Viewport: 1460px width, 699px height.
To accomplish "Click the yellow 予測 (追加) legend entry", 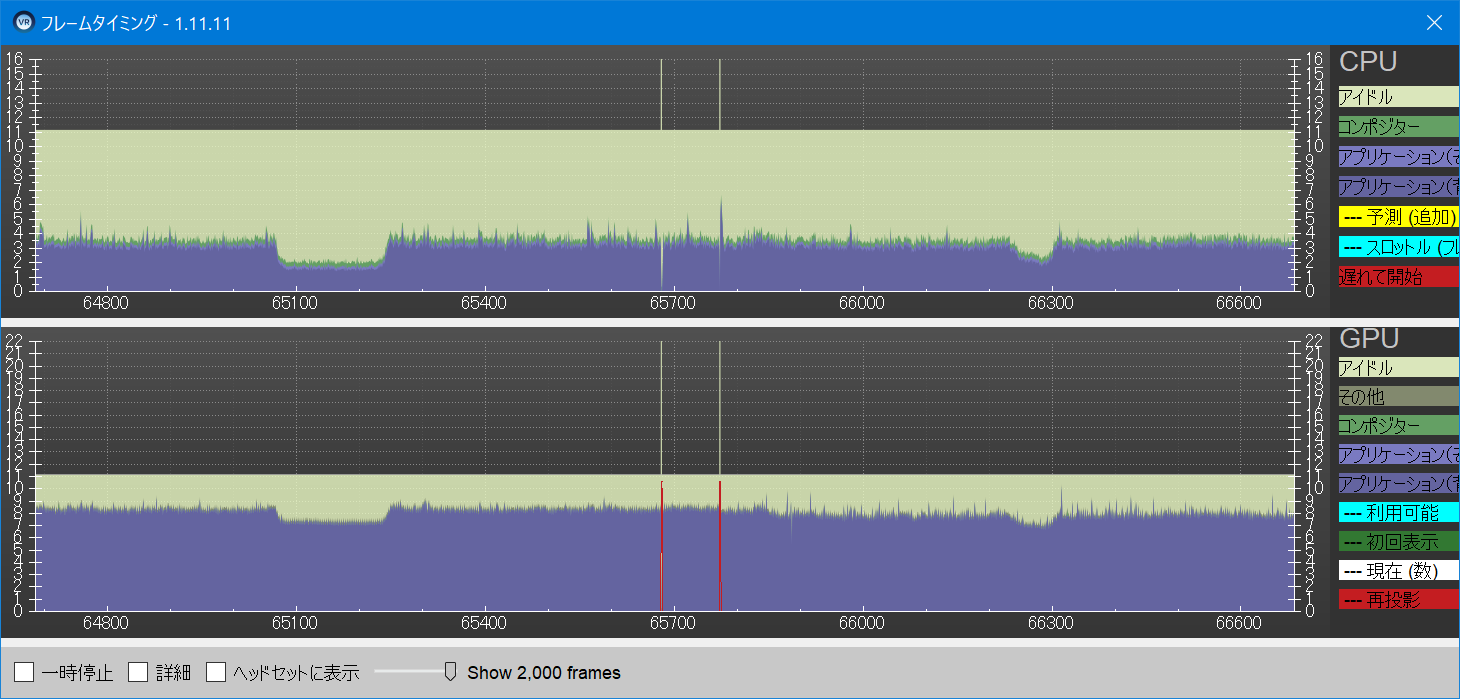I will [x=1398, y=216].
